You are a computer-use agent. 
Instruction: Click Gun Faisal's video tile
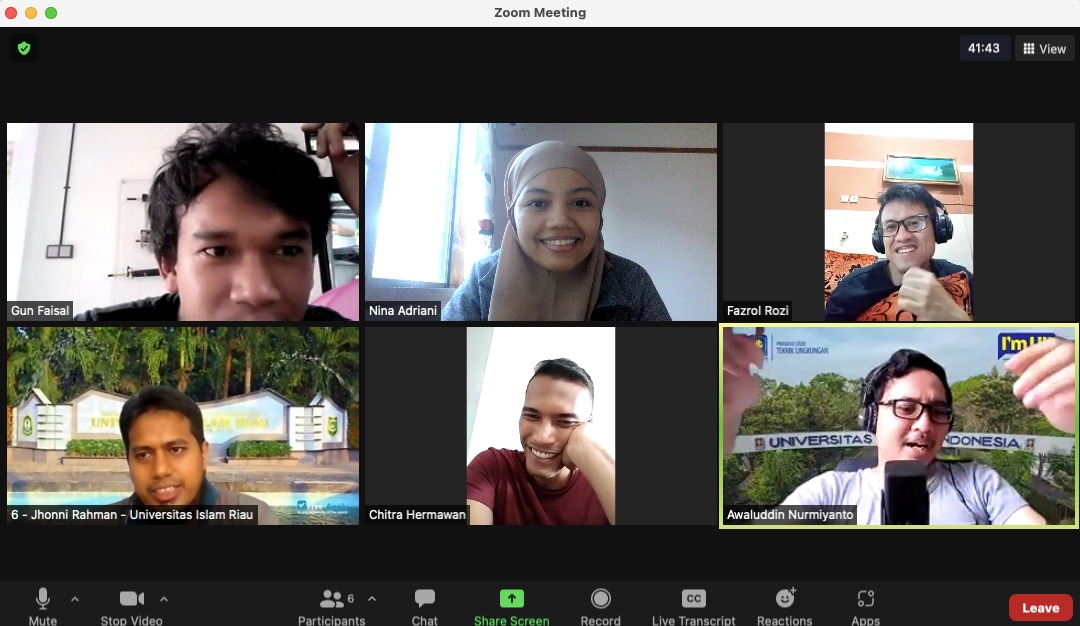pyautogui.click(x=183, y=222)
